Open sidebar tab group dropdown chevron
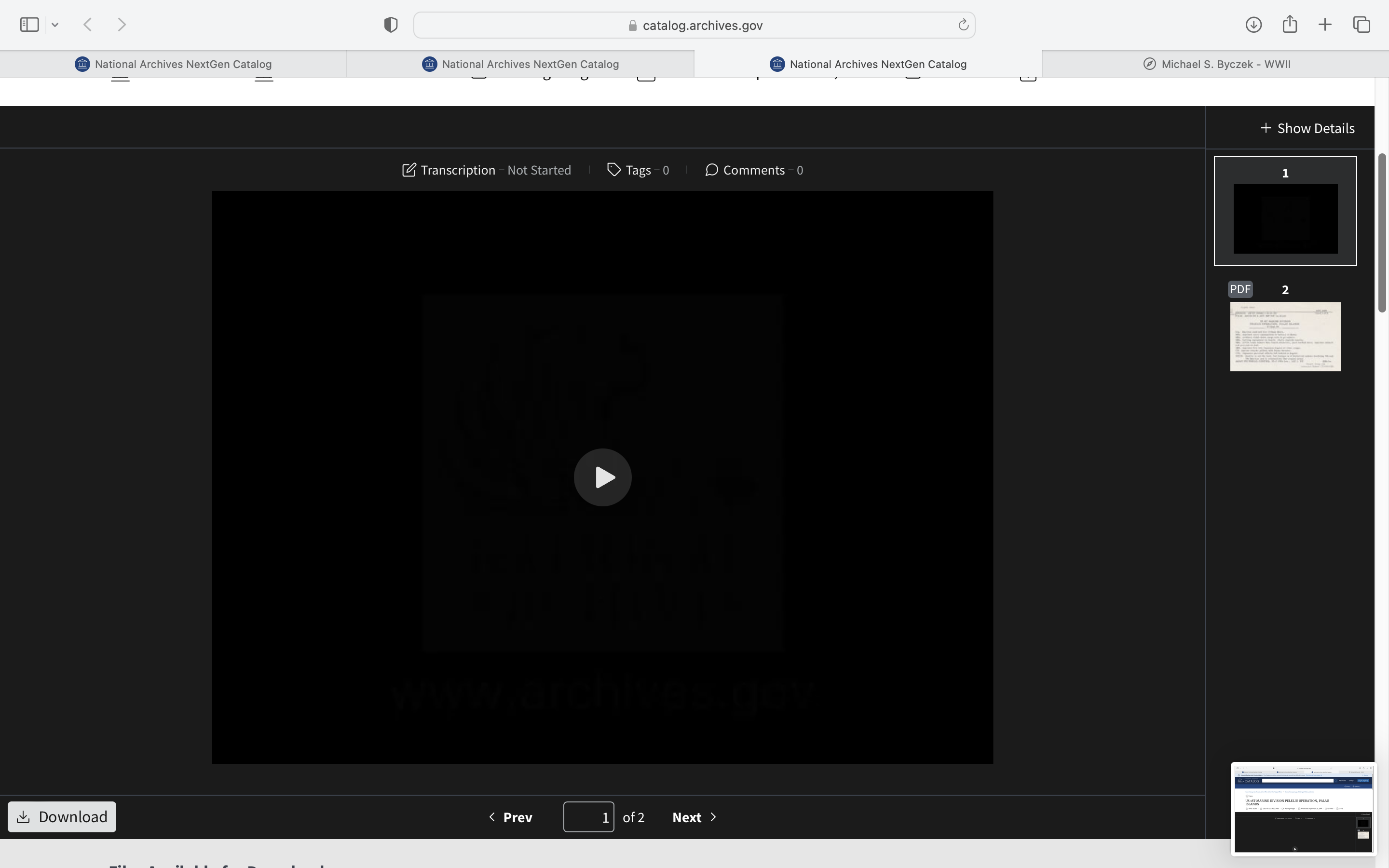The height and width of the screenshot is (868, 1389). tap(55, 25)
